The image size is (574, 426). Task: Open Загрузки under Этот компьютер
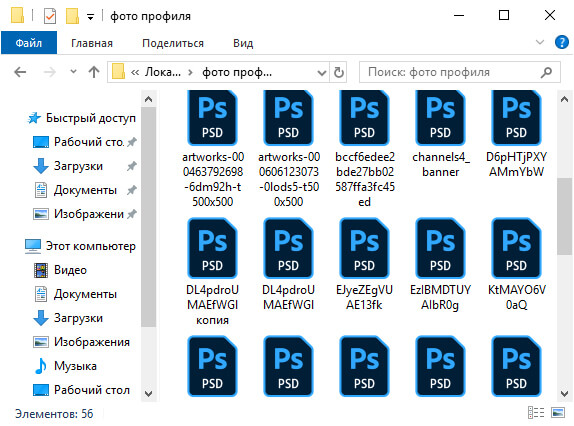(68, 318)
